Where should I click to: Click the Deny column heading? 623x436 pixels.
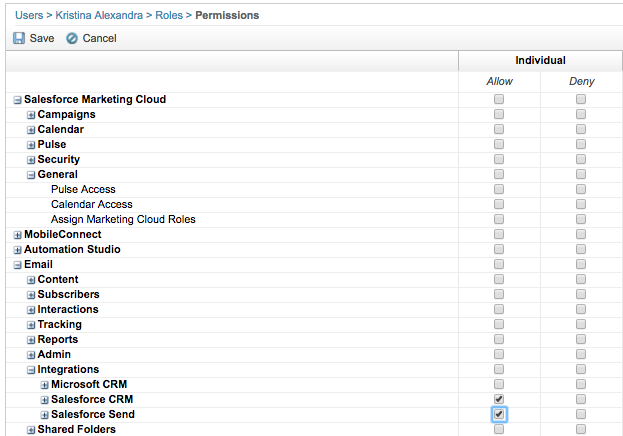pos(582,81)
